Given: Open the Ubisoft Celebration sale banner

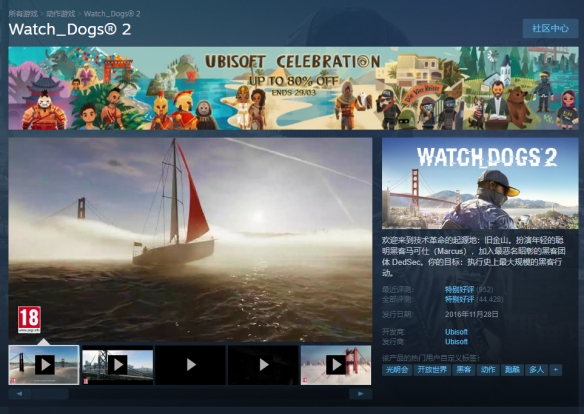Looking at the screenshot, I should [293, 88].
